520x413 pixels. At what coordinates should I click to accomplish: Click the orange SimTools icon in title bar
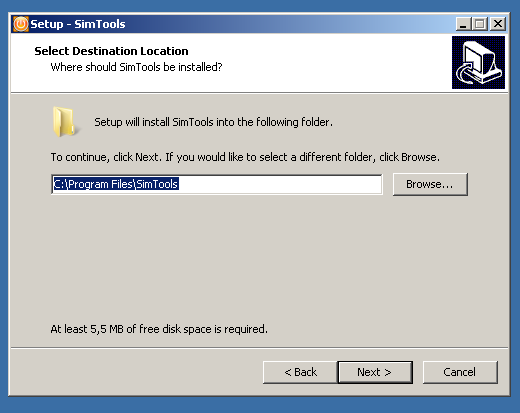21,24
